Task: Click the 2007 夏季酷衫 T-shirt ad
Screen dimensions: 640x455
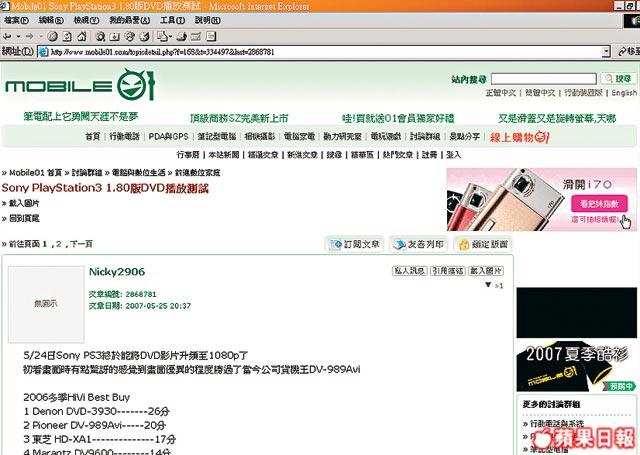Action: 576,366
